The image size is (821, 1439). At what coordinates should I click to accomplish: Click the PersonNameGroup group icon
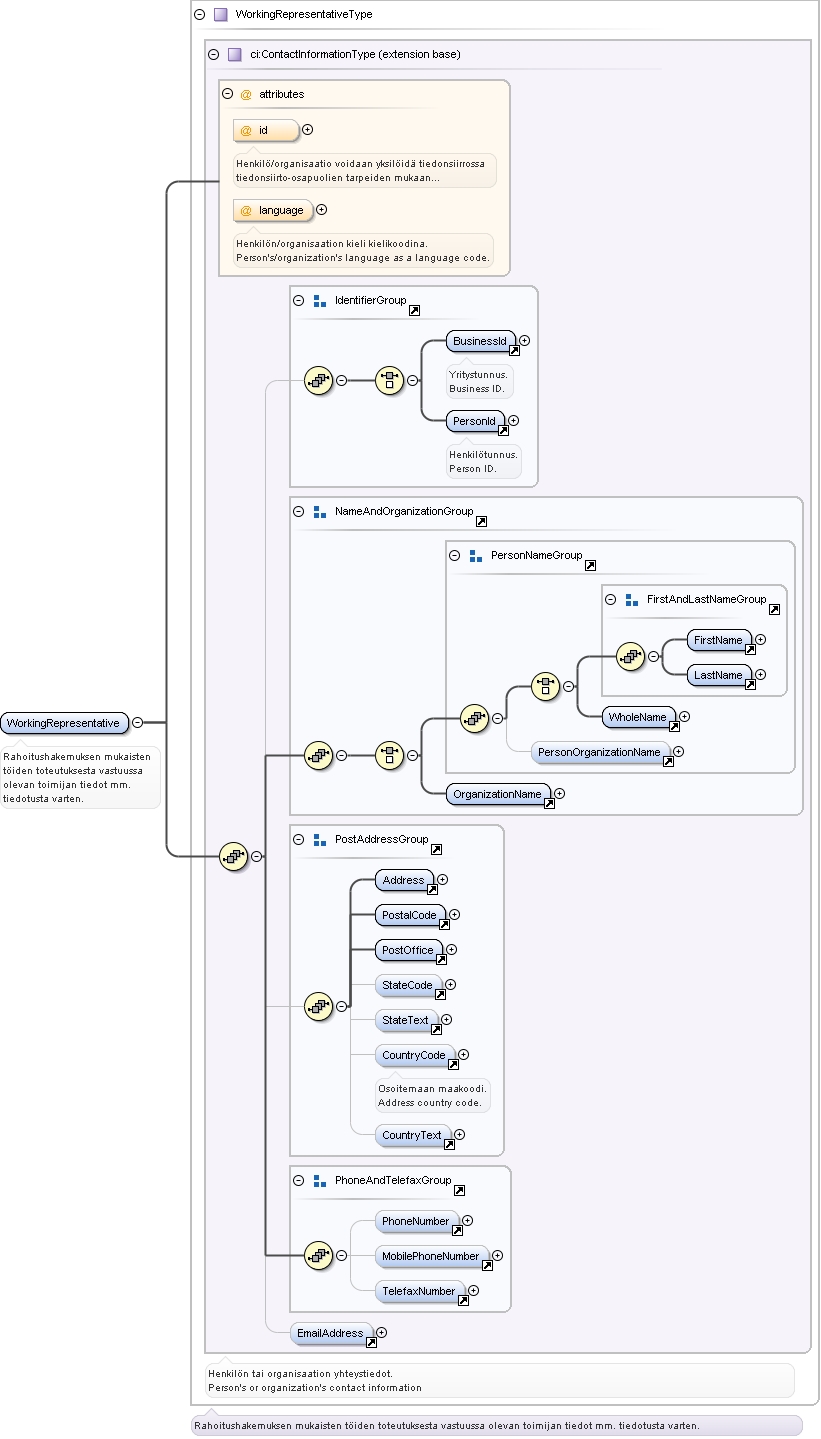click(x=476, y=555)
